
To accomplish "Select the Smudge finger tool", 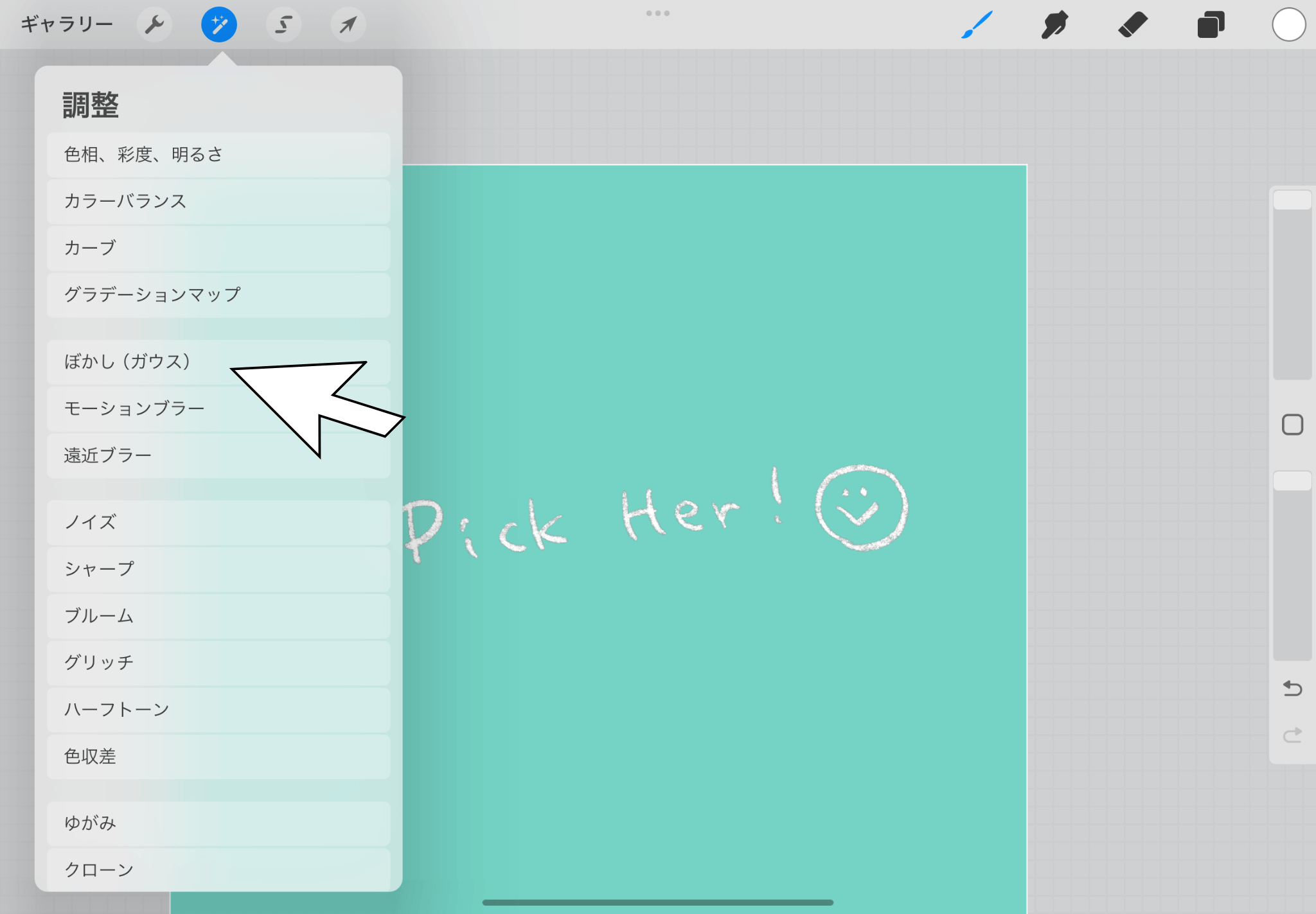I will pos(1054,25).
